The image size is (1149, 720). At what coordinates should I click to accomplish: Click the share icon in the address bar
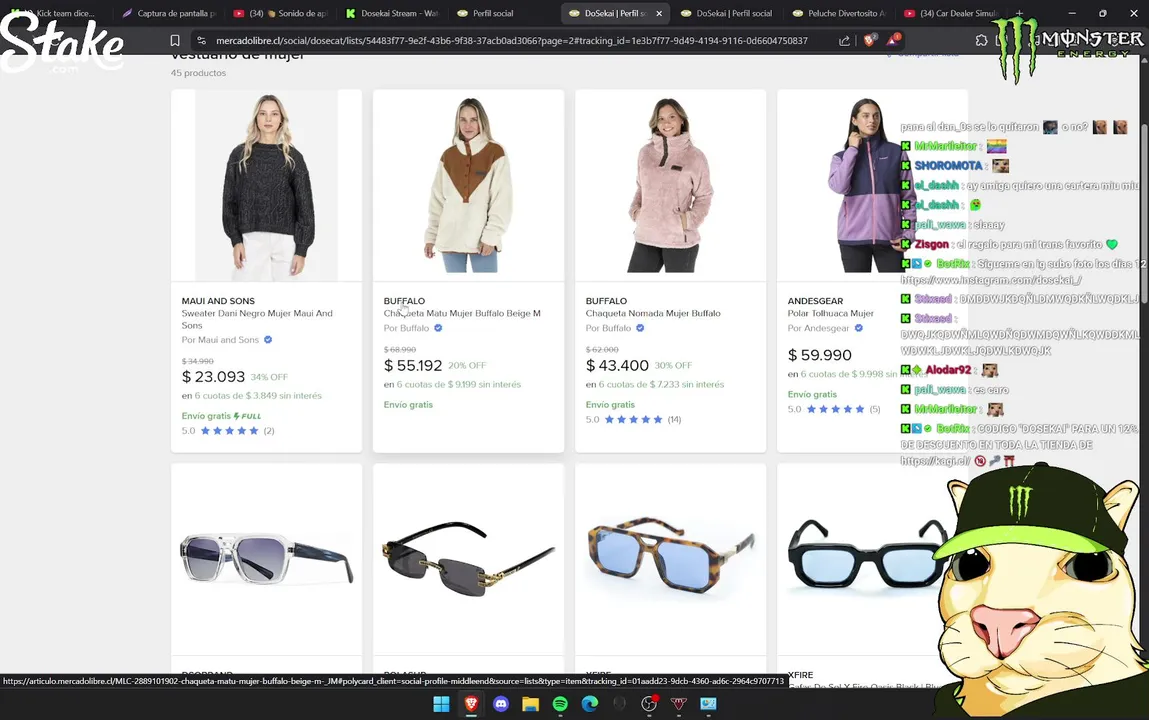click(844, 41)
